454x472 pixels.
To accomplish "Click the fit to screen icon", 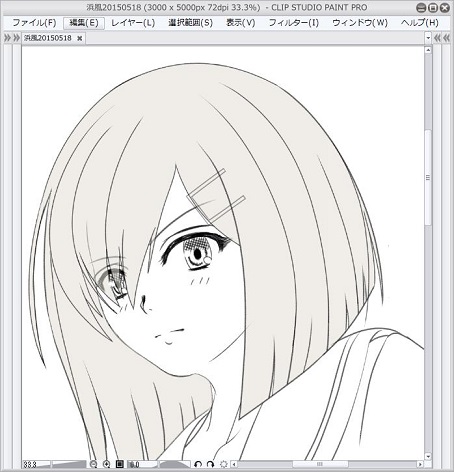I will (x=119, y=464).
